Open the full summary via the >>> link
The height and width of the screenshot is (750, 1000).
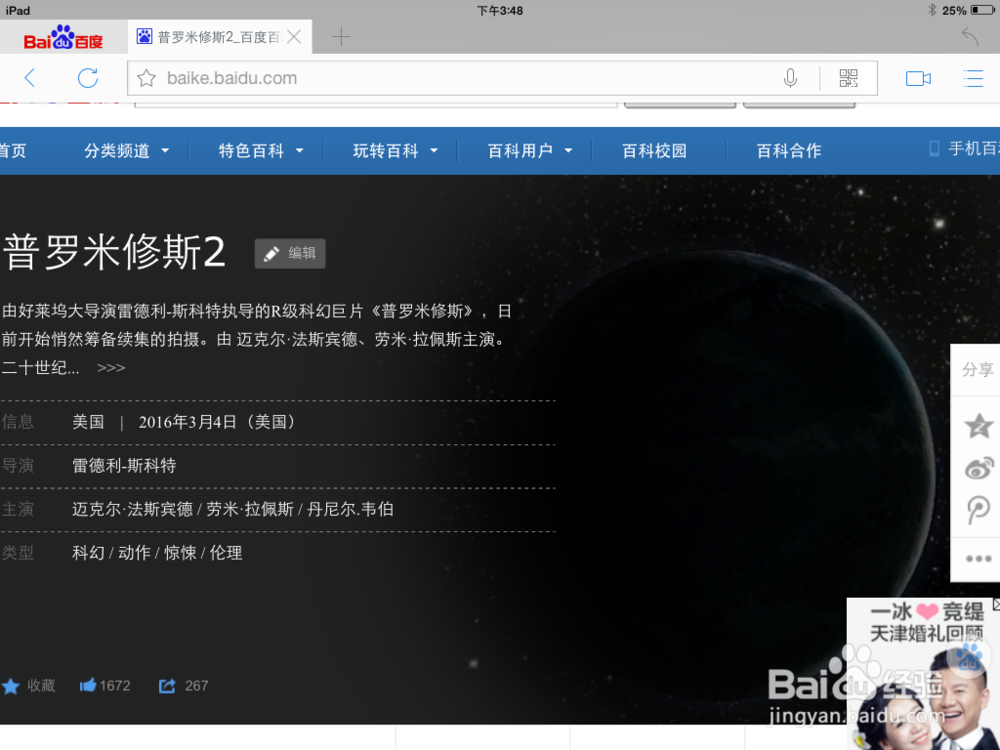(x=110, y=368)
